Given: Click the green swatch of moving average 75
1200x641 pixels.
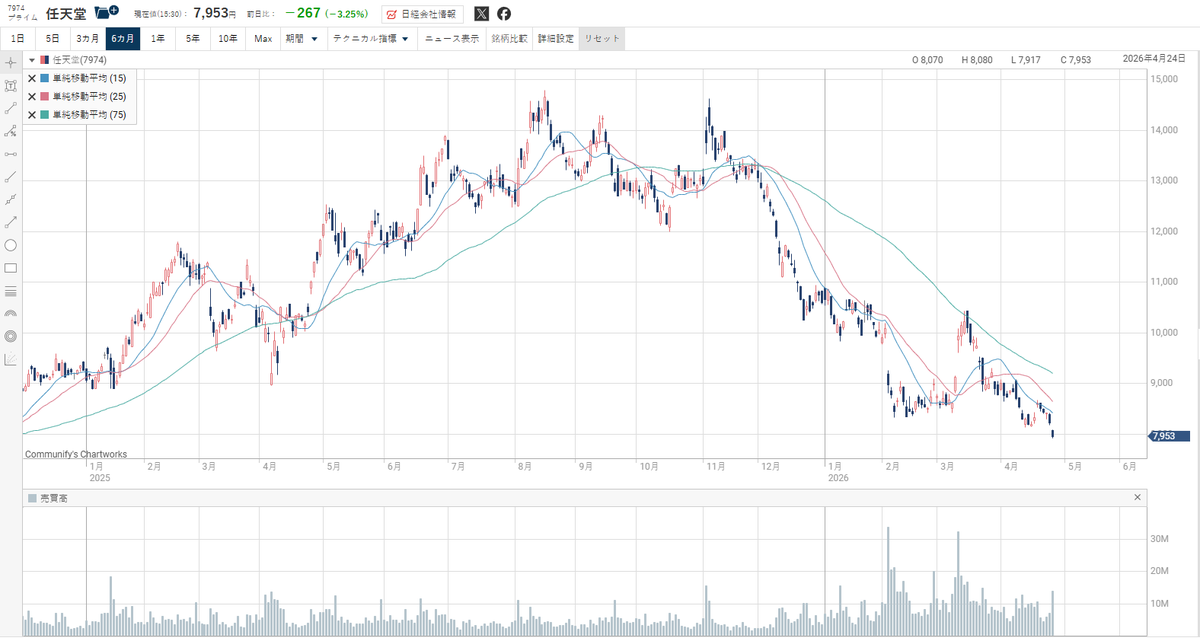Looking at the screenshot, I should pos(45,115).
